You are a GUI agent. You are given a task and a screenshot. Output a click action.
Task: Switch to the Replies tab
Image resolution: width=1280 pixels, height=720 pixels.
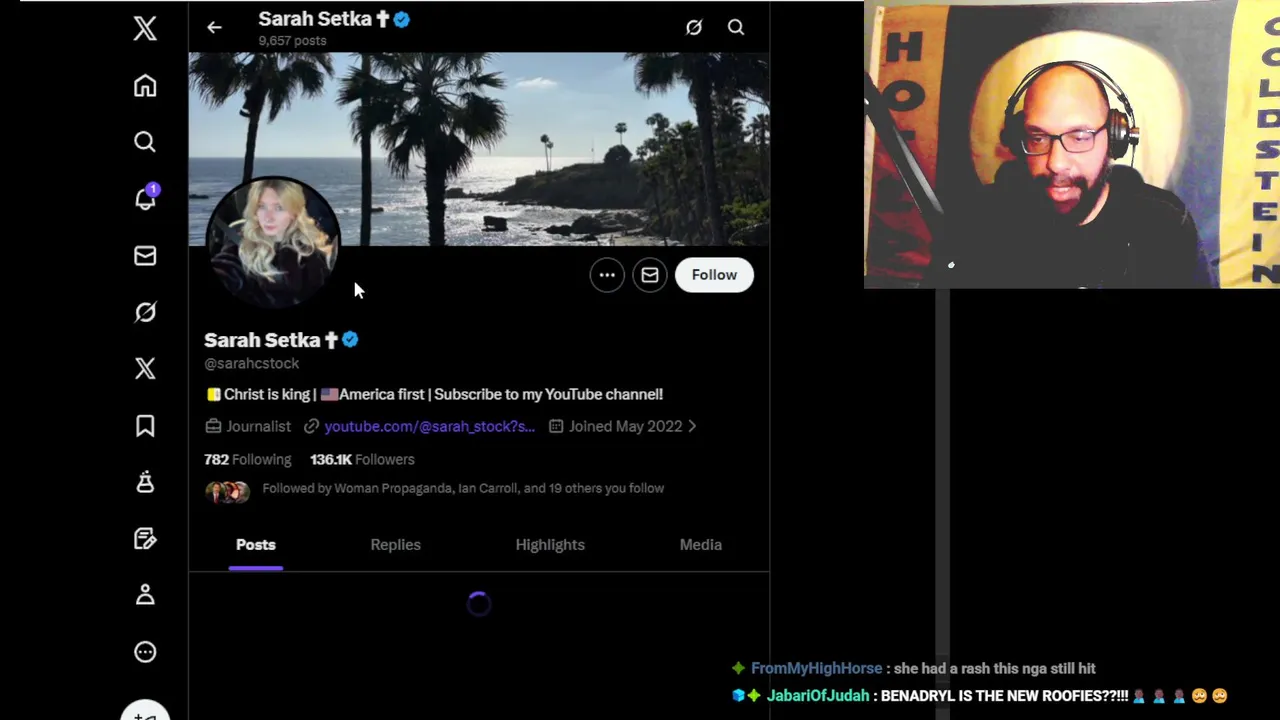[396, 545]
